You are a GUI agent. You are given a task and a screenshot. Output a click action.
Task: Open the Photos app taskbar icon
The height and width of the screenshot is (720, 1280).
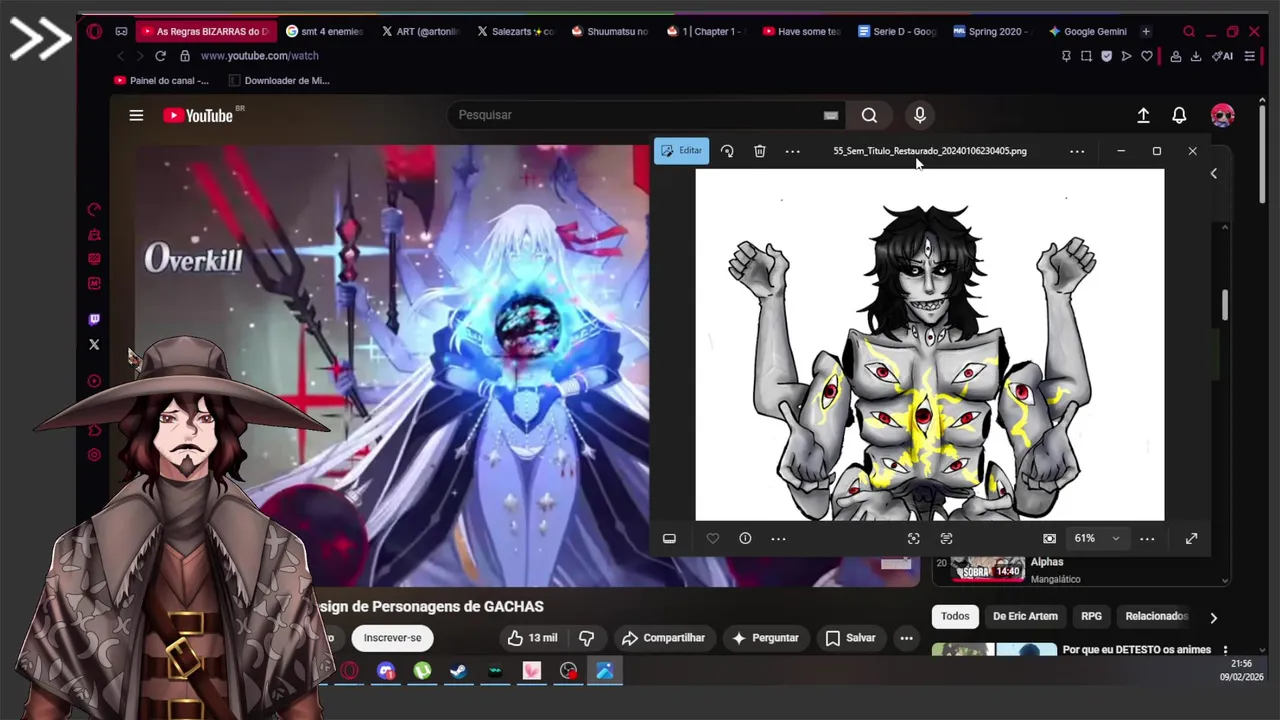coord(605,671)
